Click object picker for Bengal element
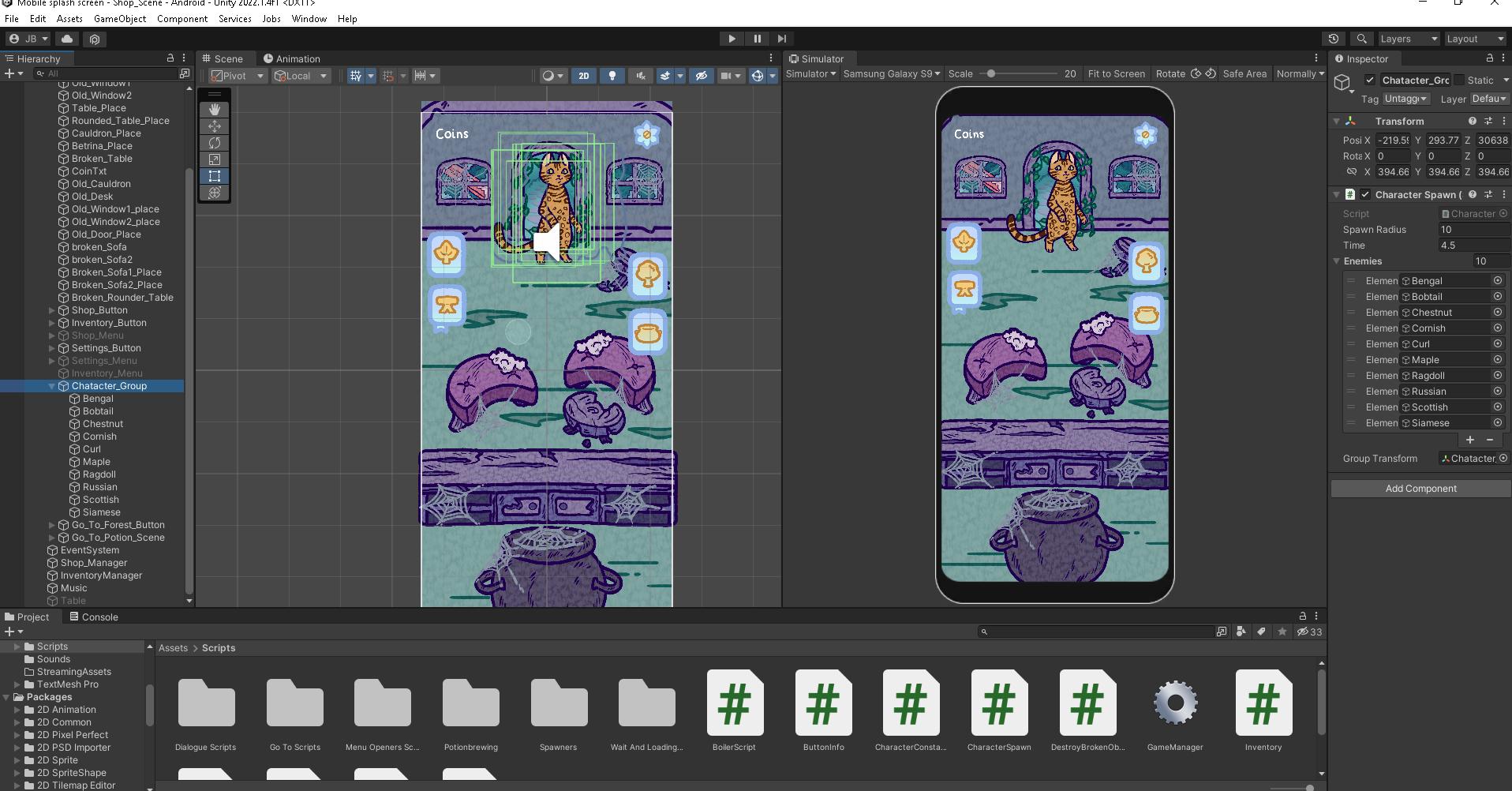1512x791 pixels. 1497,281
